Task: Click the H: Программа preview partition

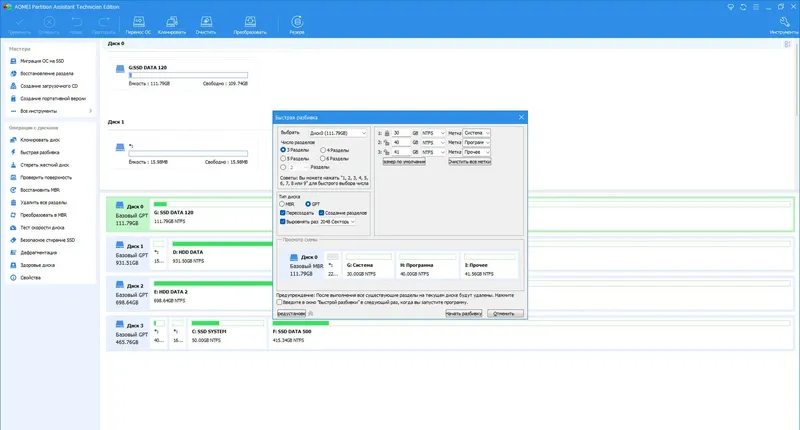Action: [x=427, y=266]
